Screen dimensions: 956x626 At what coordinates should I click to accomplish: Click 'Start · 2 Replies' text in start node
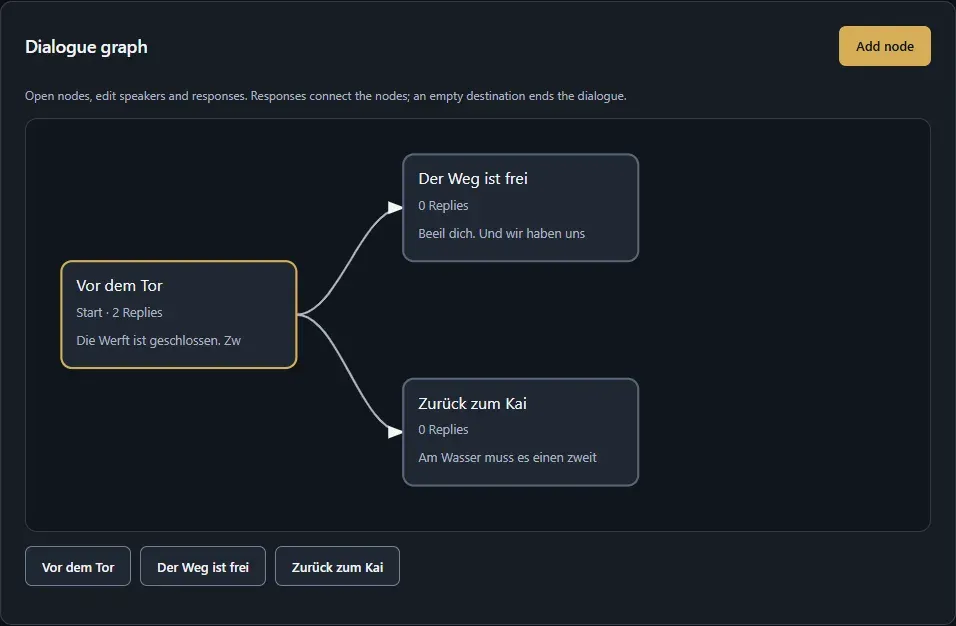(120, 313)
